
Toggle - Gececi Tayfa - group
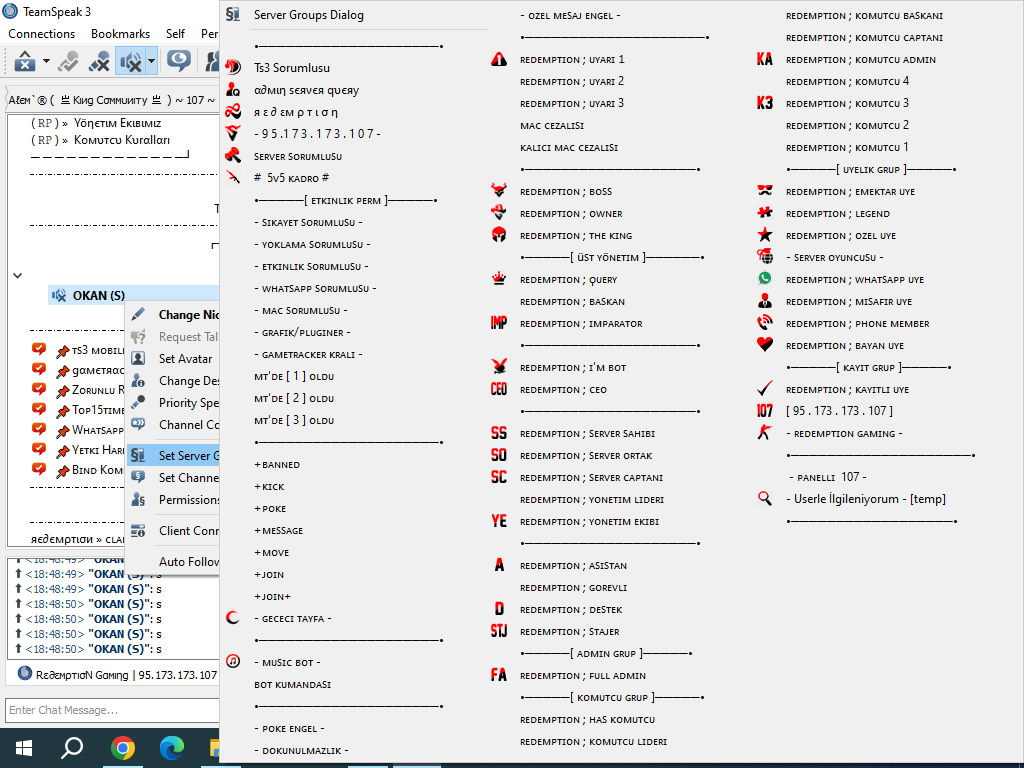point(293,618)
